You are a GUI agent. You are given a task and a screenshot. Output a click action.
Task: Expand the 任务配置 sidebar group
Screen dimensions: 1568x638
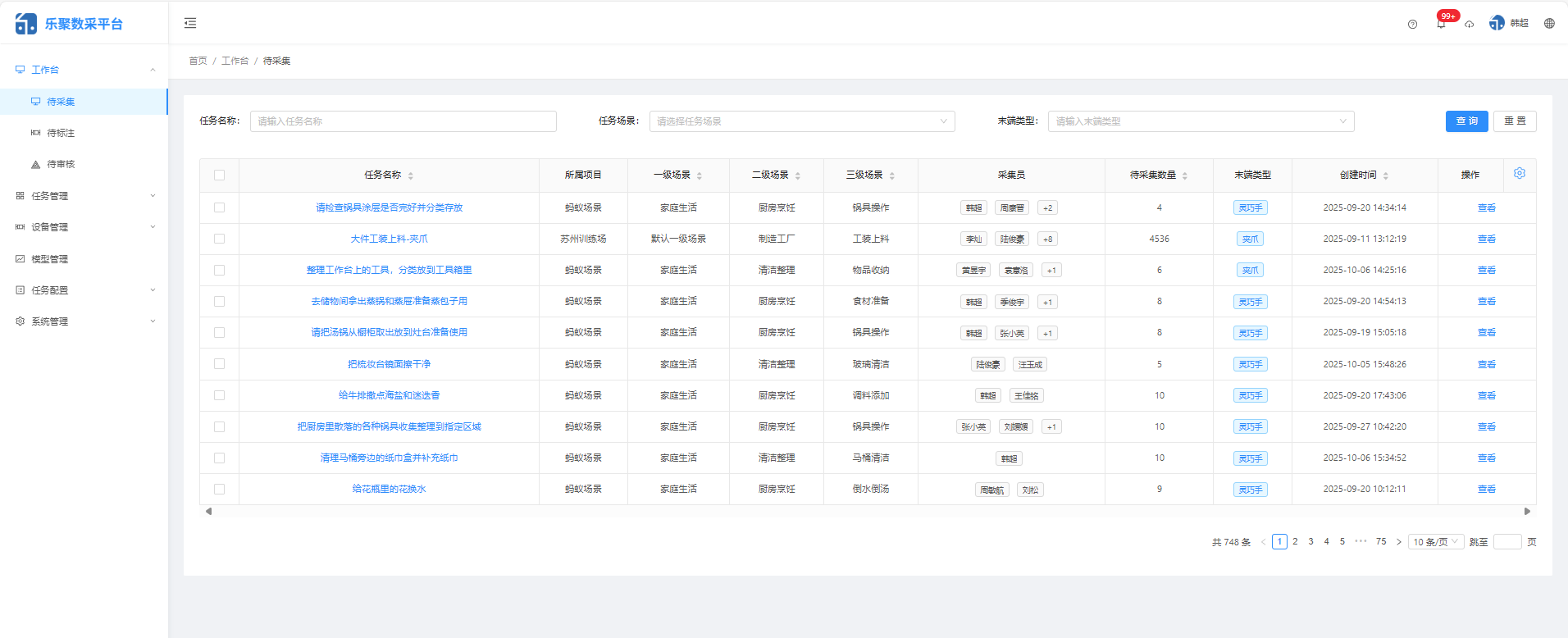coord(84,290)
